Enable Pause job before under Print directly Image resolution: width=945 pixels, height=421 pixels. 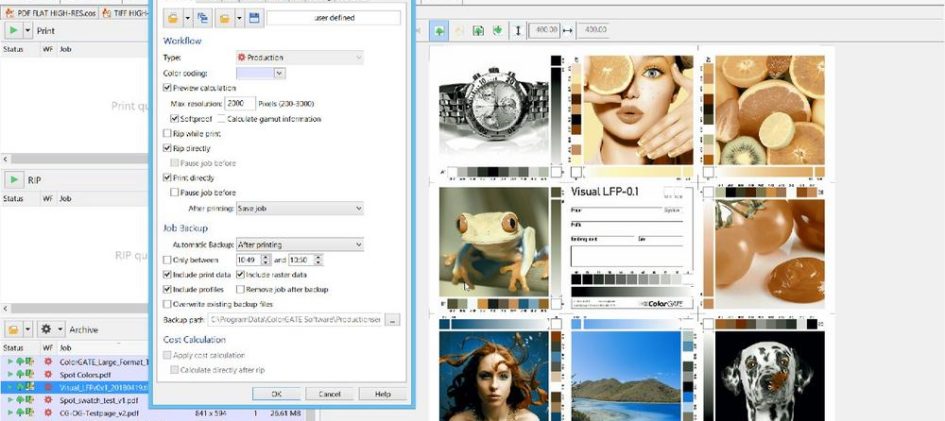(x=175, y=193)
